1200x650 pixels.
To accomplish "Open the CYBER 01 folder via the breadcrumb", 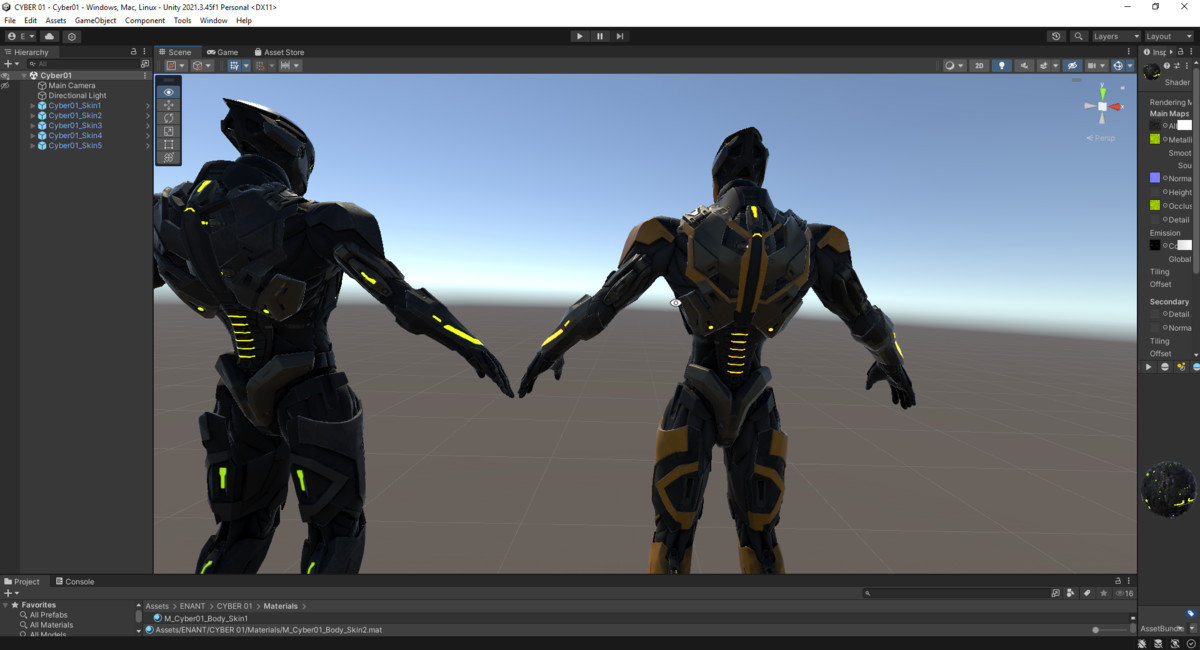I will (234, 605).
